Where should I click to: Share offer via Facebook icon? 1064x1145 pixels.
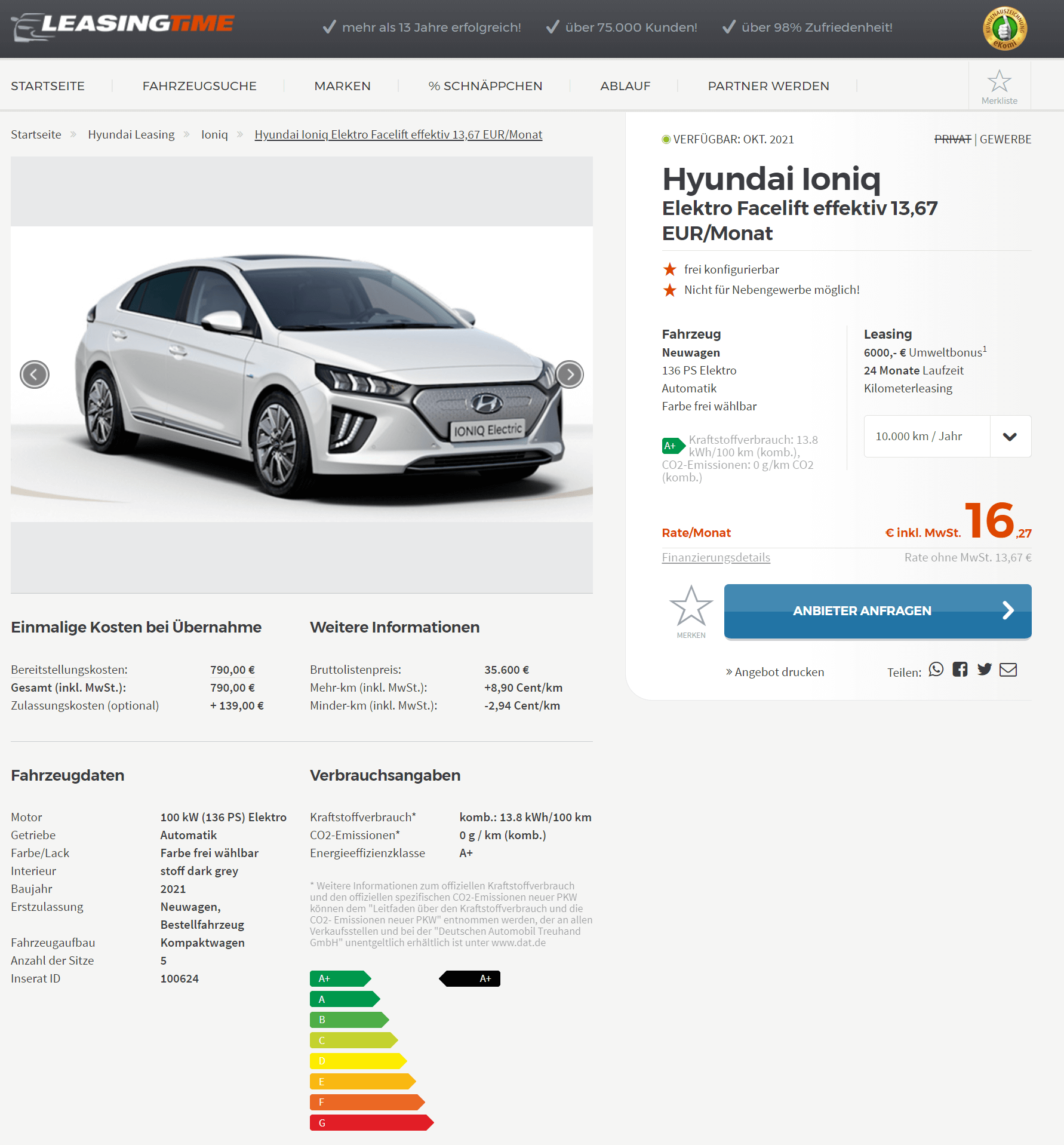tap(960, 670)
